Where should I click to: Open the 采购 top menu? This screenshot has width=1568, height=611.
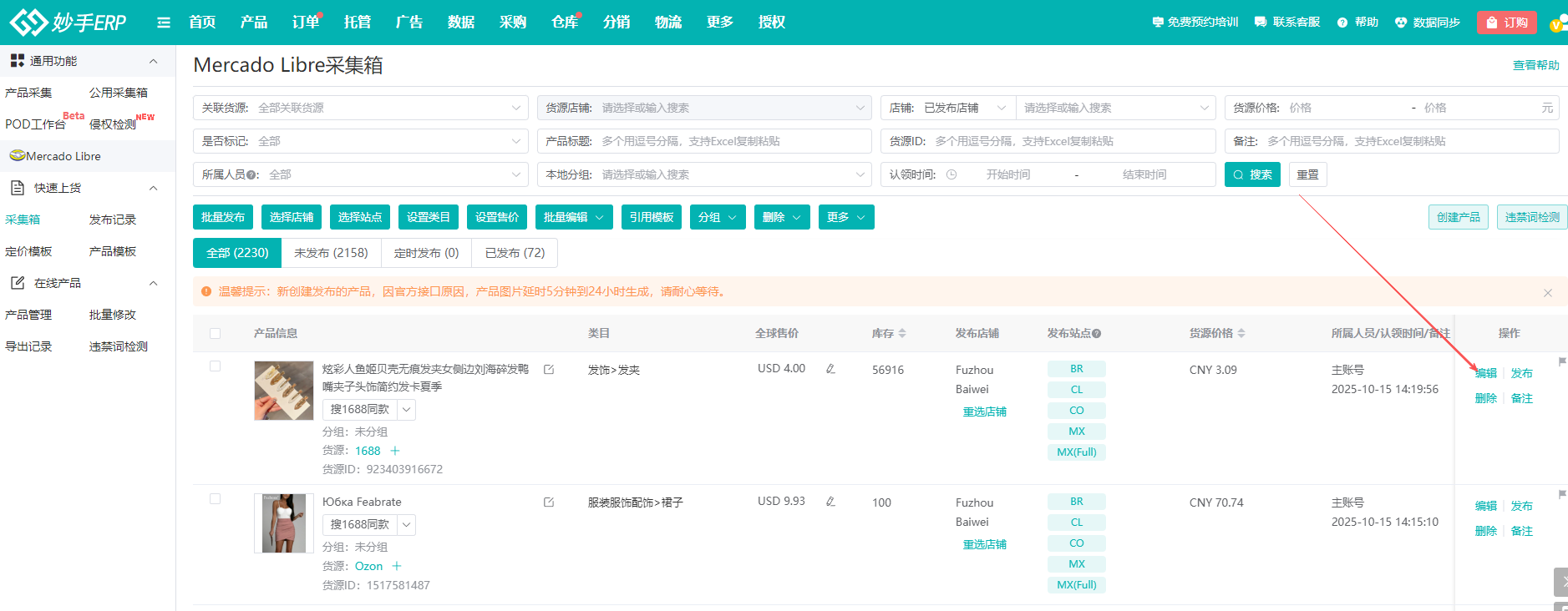coord(512,23)
